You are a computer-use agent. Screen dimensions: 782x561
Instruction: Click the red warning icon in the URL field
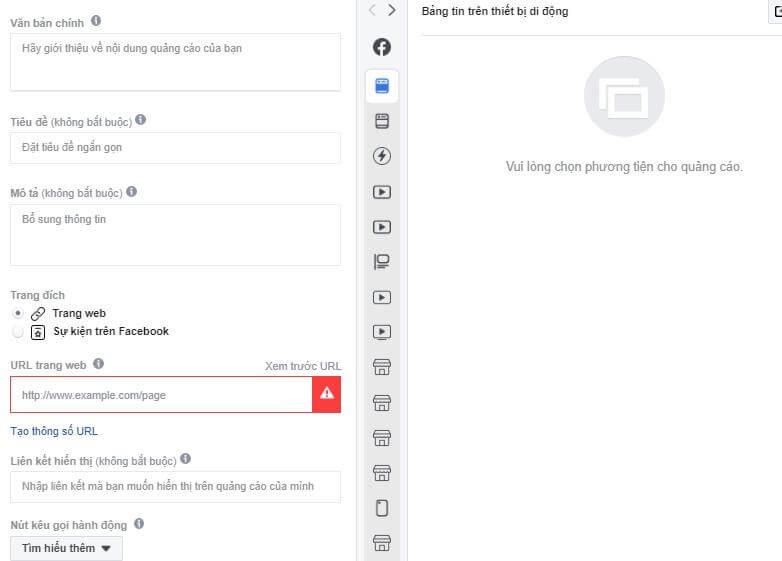tap(327, 394)
